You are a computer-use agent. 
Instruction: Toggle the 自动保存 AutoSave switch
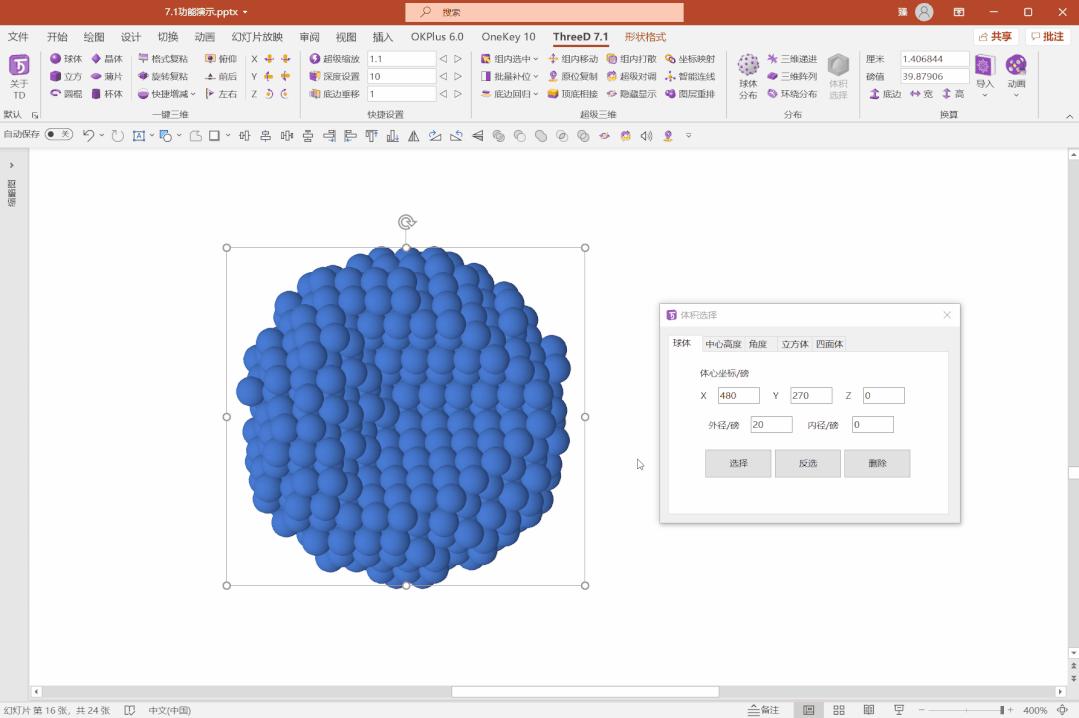(x=58, y=133)
